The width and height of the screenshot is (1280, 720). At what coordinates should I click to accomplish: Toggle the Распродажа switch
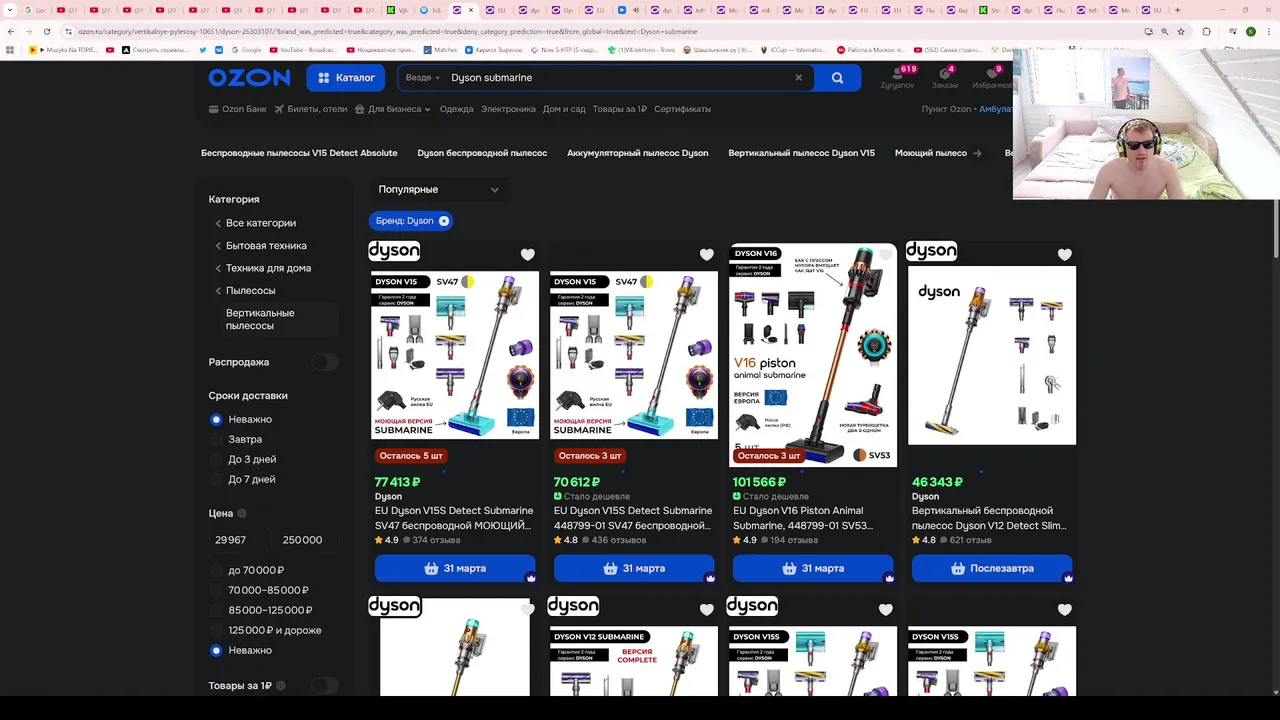324,362
